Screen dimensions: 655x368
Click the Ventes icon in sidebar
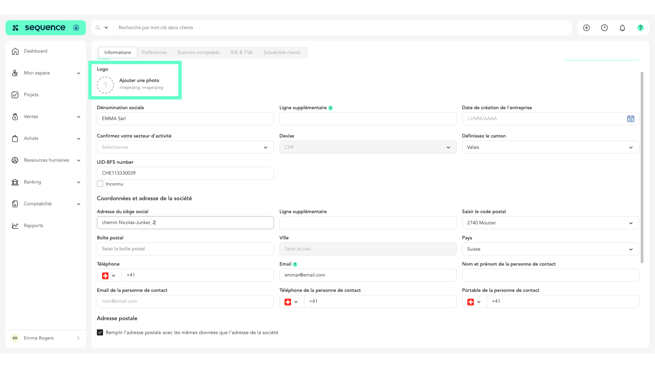15,117
